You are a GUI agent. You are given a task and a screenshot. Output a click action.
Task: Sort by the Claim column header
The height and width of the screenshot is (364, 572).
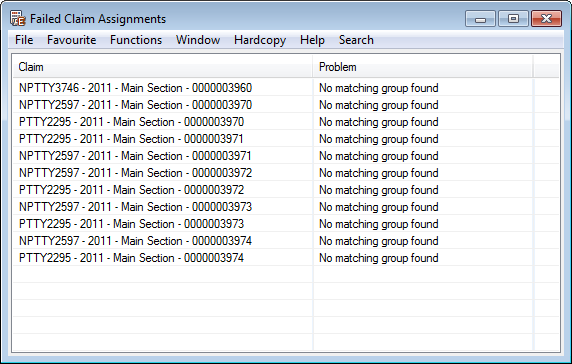(x=163, y=67)
